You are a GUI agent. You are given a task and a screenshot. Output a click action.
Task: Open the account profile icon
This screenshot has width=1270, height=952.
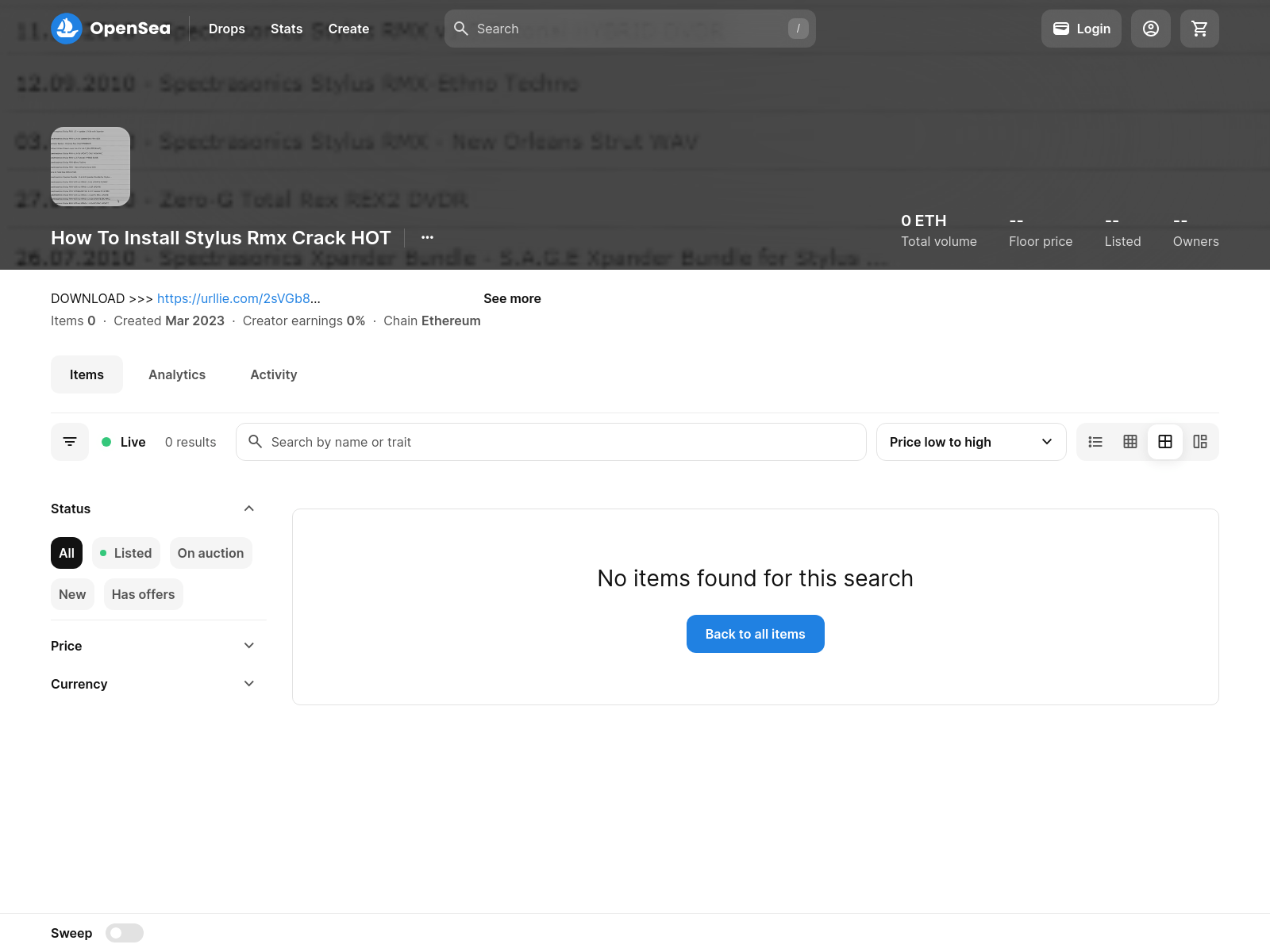(1151, 29)
